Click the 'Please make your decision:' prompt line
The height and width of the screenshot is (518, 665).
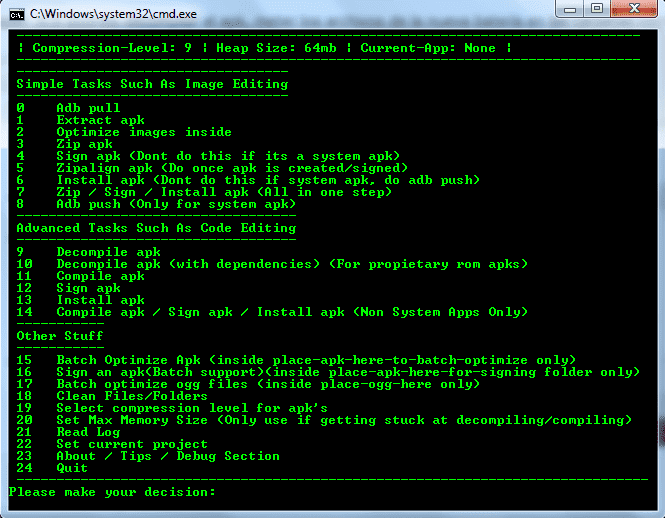click(x=112, y=492)
